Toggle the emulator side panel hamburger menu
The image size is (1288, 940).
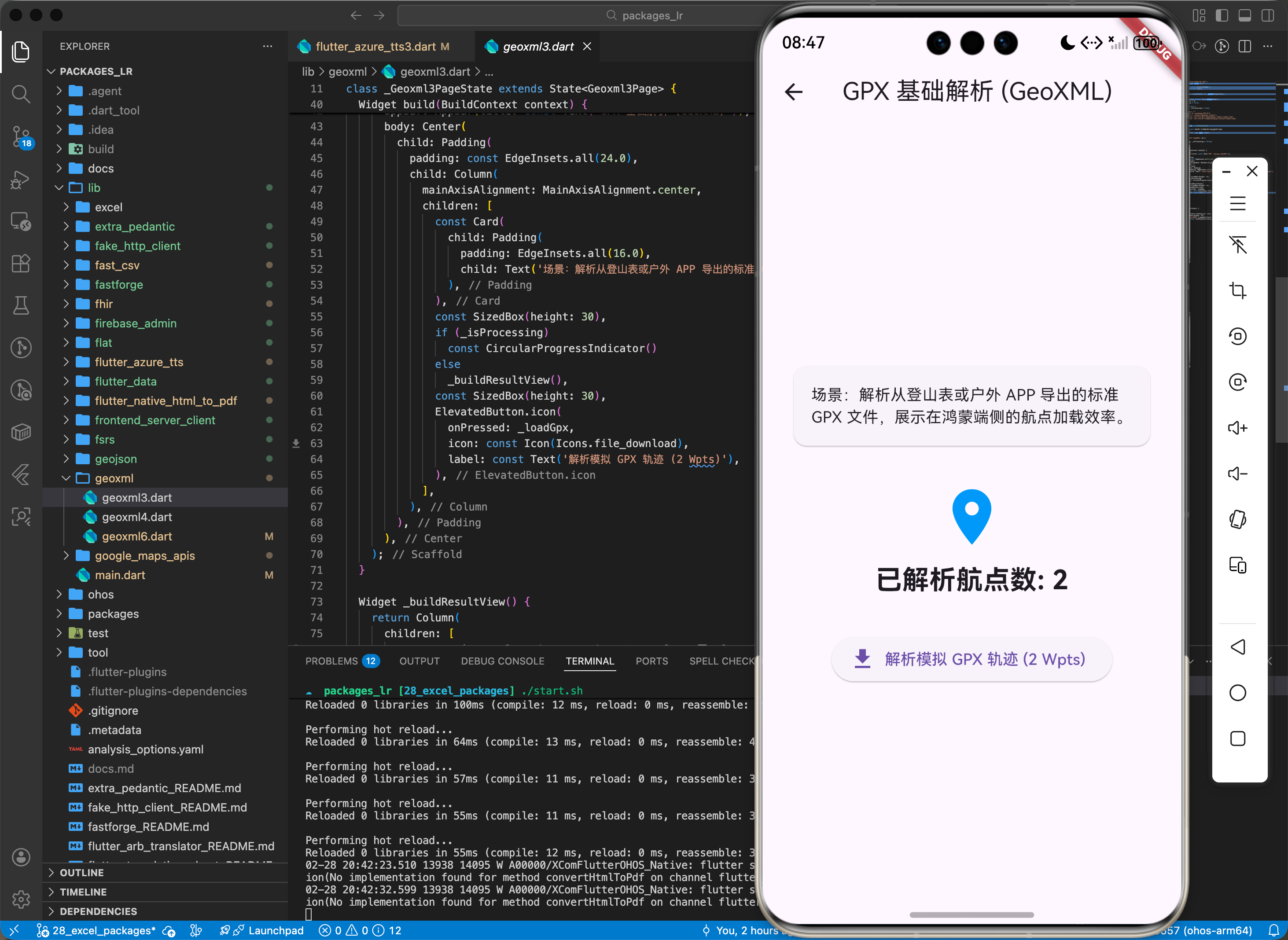(x=1238, y=203)
